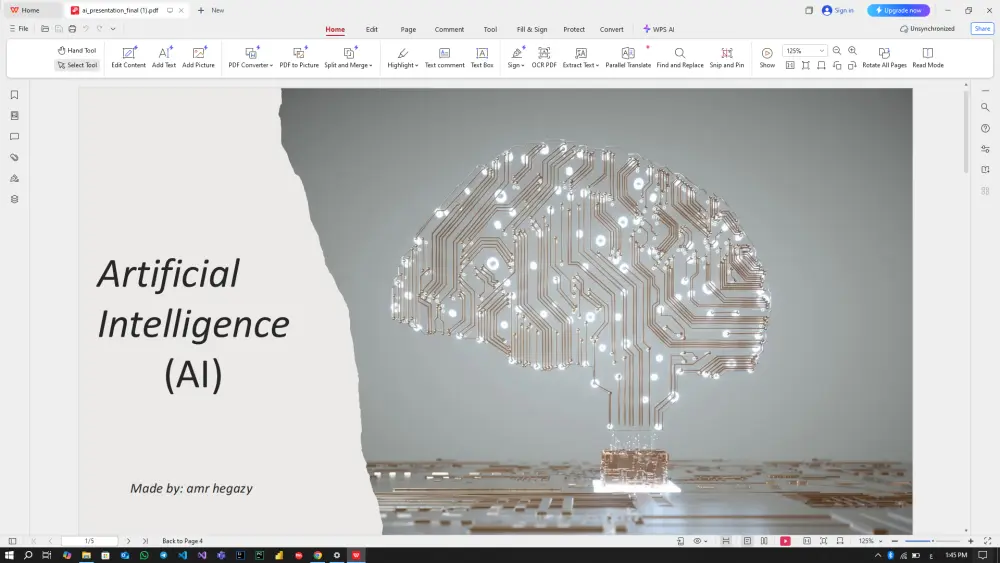The image size is (1000, 563).
Task: Open Find and Replace
Action: 680,57
